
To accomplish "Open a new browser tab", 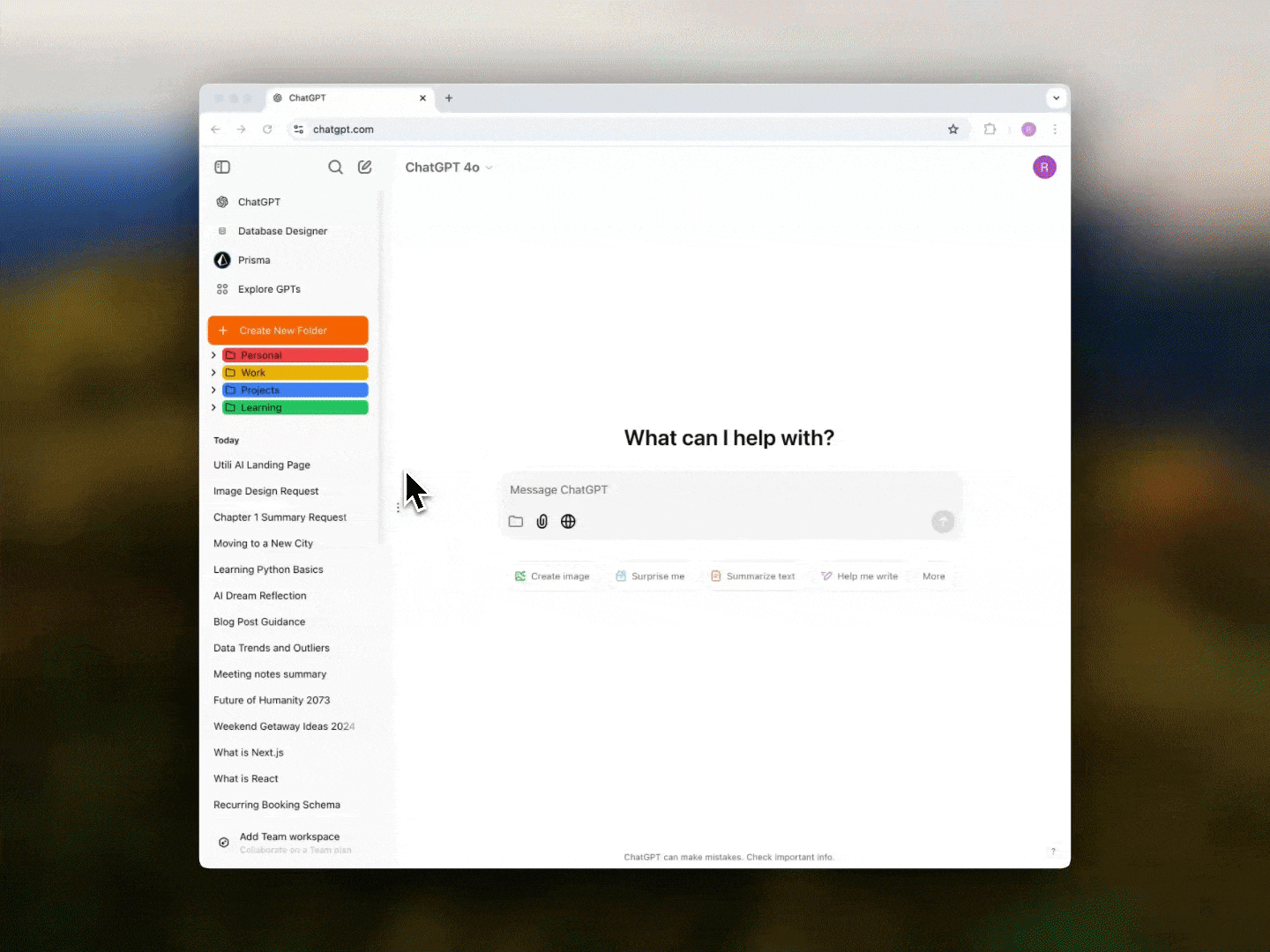I will click(449, 98).
